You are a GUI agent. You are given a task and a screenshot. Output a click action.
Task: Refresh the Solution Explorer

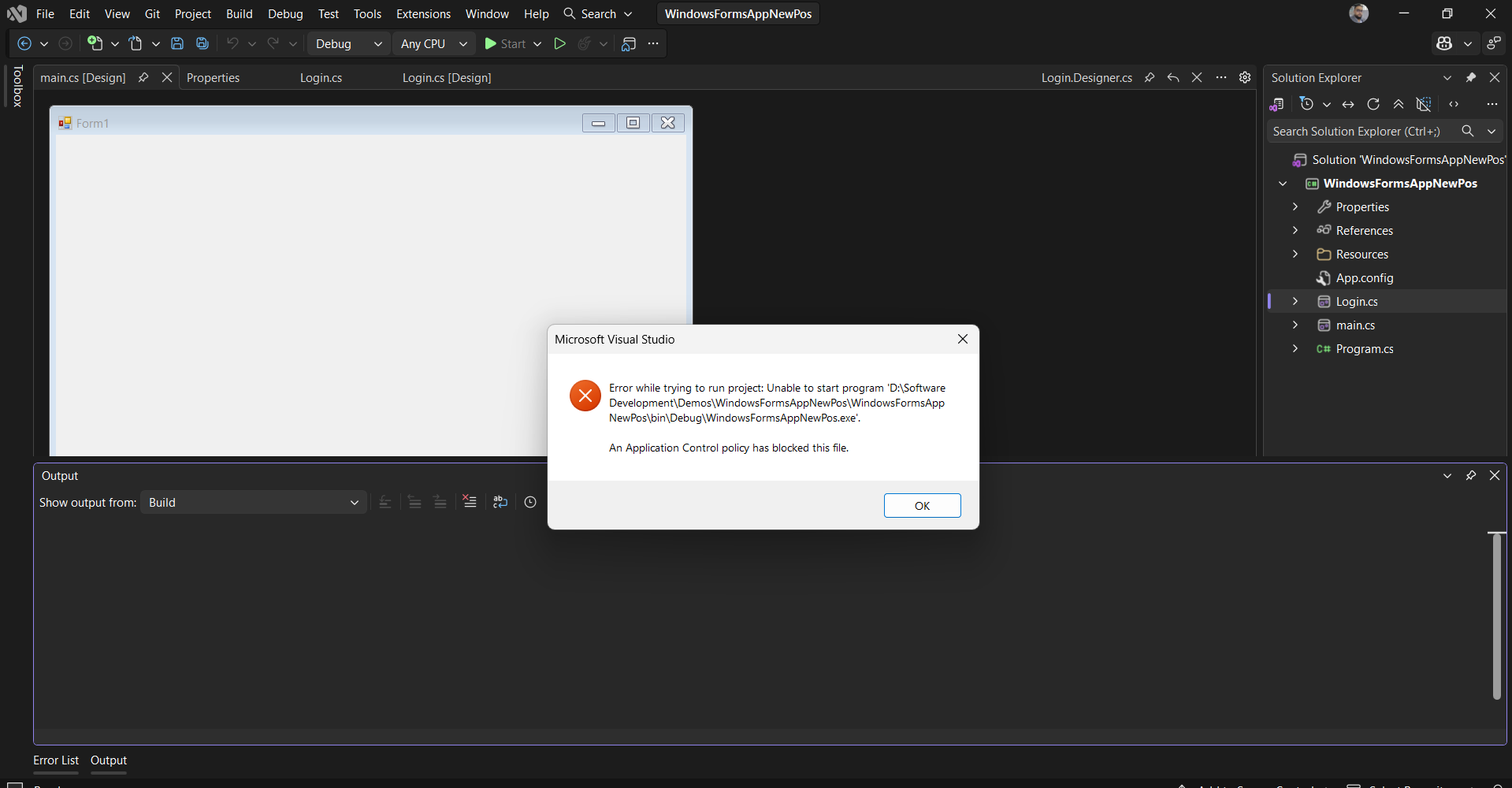[1373, 104]
